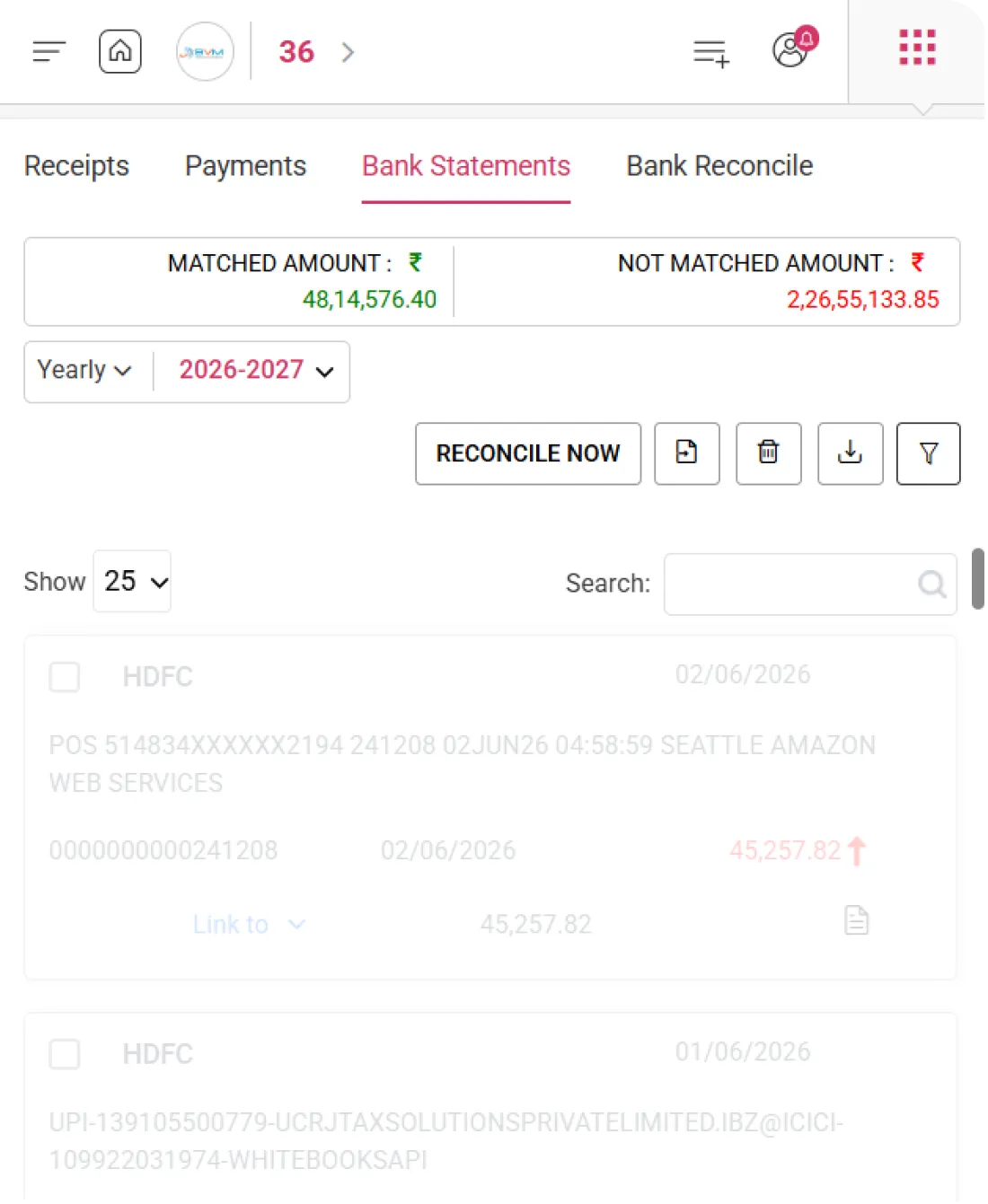Image resolution: width=988 pixels, height=1204 pixels.
Task: Click the UPI UCRJTAXSOLUTIONS description text
Action: [445, 1141]
